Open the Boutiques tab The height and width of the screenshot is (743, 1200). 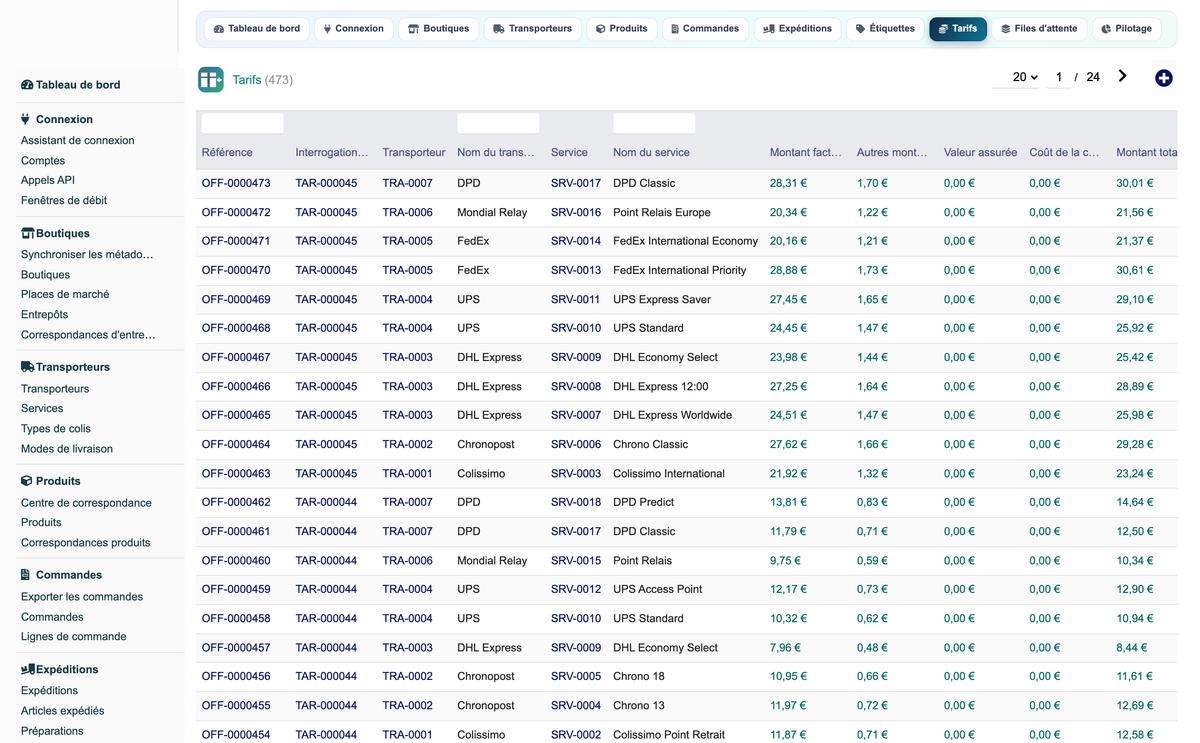click(x=438, y=29)
